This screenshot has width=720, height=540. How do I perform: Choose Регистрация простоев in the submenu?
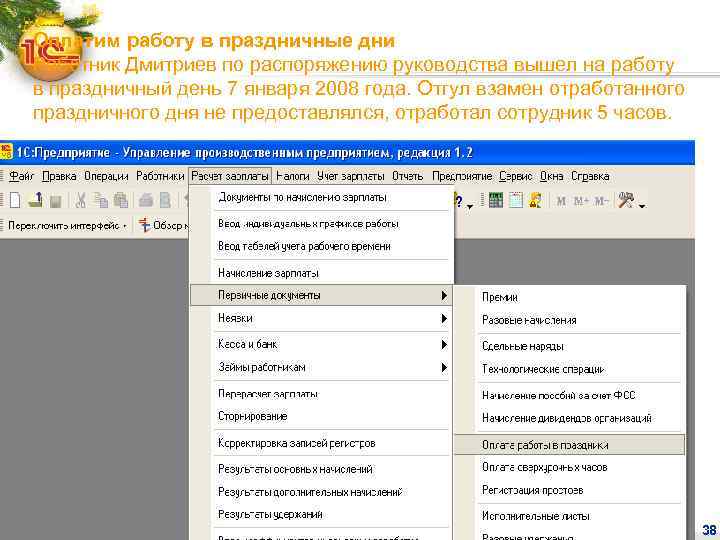click(570, 490)
